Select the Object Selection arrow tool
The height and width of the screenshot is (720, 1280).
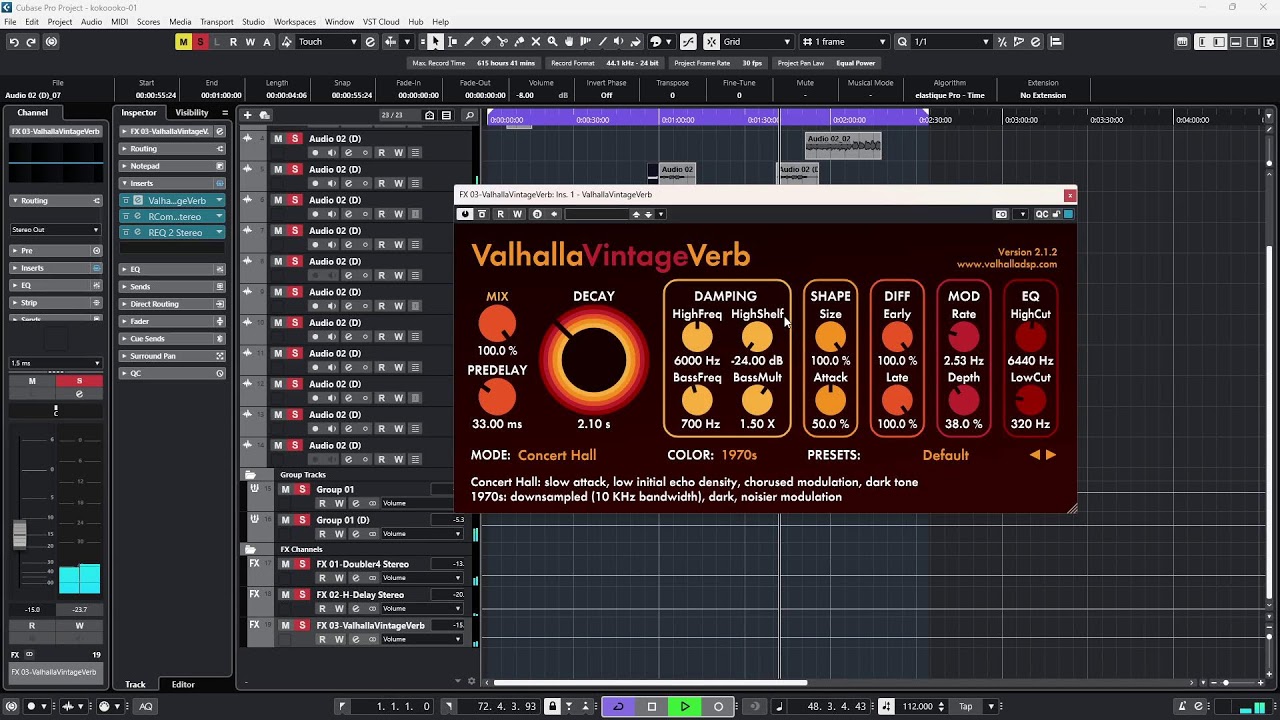tap(435, 42)
